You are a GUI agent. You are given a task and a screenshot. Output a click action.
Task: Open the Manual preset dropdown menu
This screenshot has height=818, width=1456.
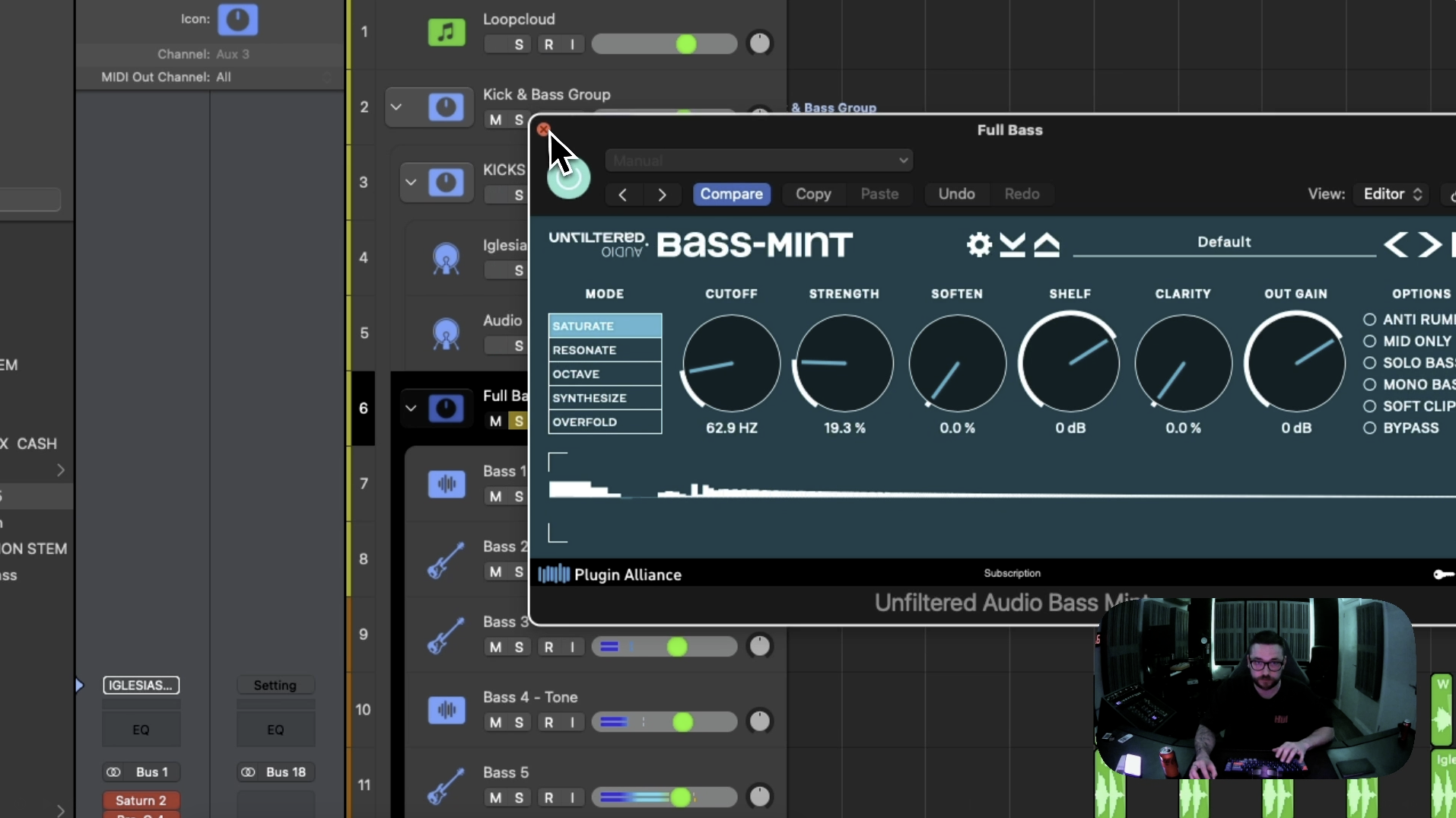[x=759, y=161]
